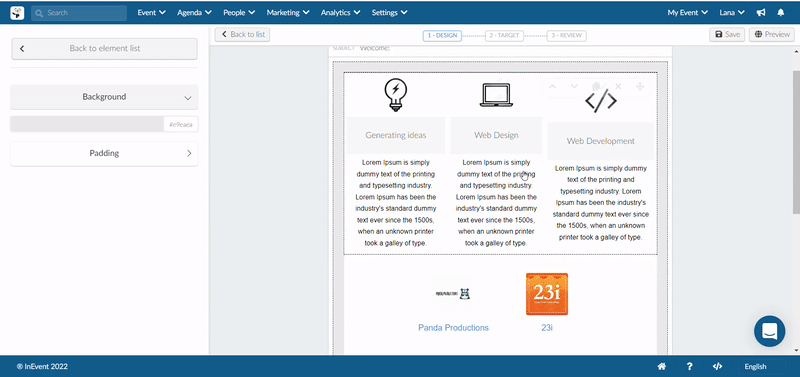800x377 pixels.
Task: Open the Agenda menu
Action: (195, 13)
